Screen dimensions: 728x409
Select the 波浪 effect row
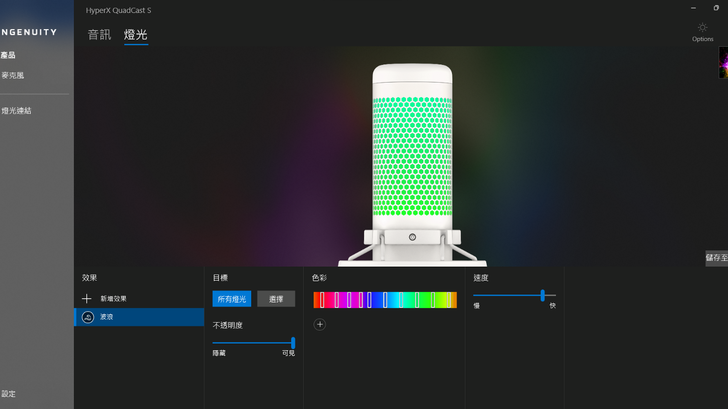click(x=139, y=317)
